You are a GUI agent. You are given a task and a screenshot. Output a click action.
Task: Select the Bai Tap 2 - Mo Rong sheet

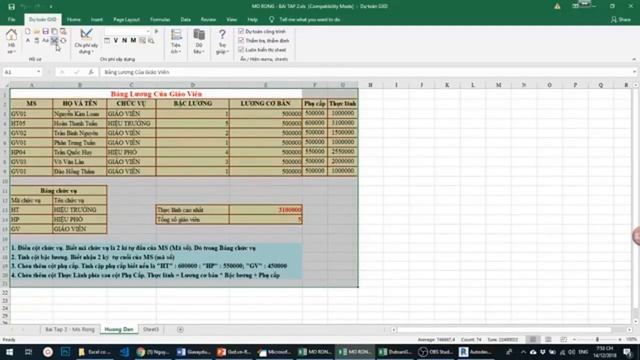[70, 329]
